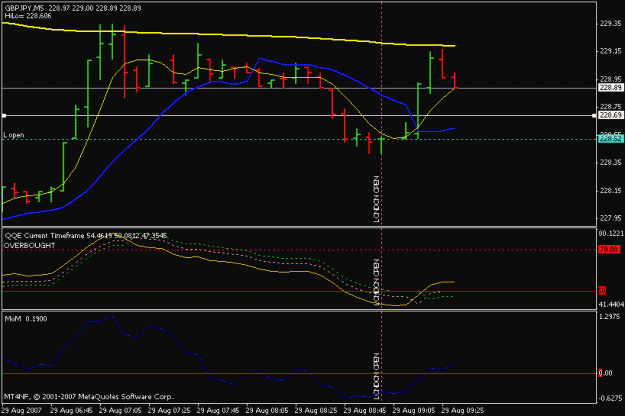
Task: Select the red 70.00 level tag
Action: coord(609,249)
